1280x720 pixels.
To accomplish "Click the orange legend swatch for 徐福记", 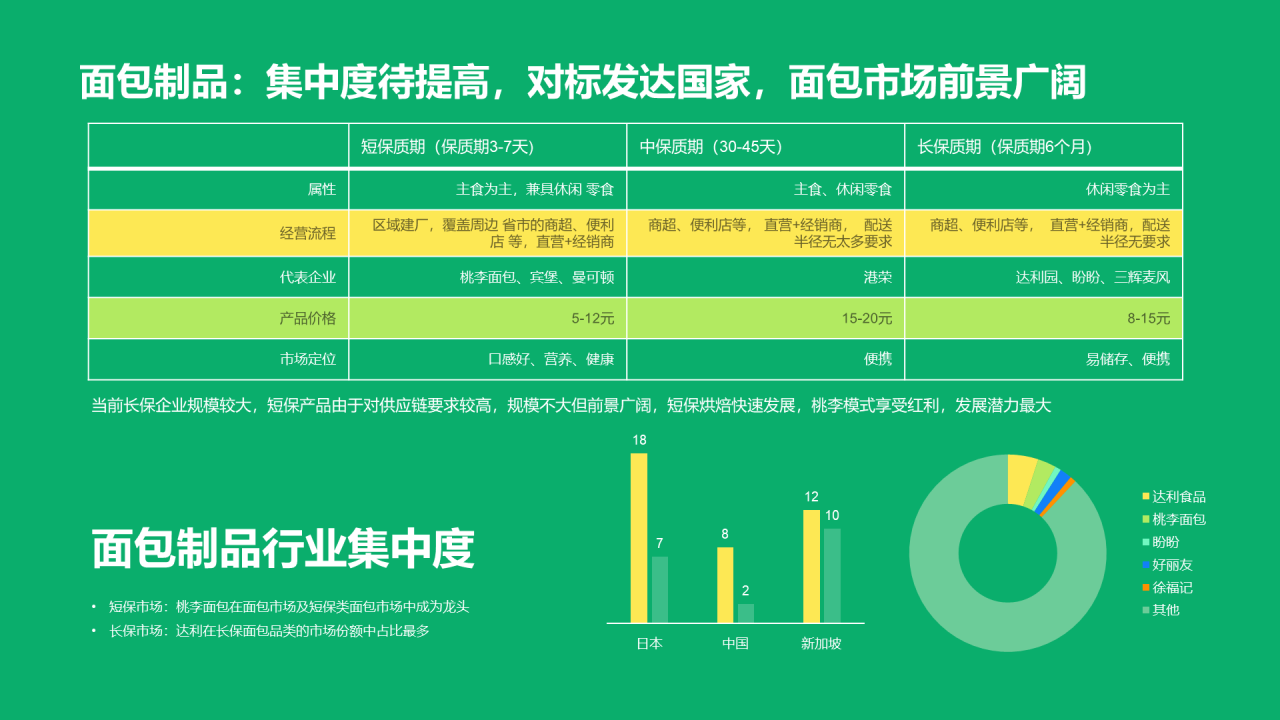I will coord(1146,588).
